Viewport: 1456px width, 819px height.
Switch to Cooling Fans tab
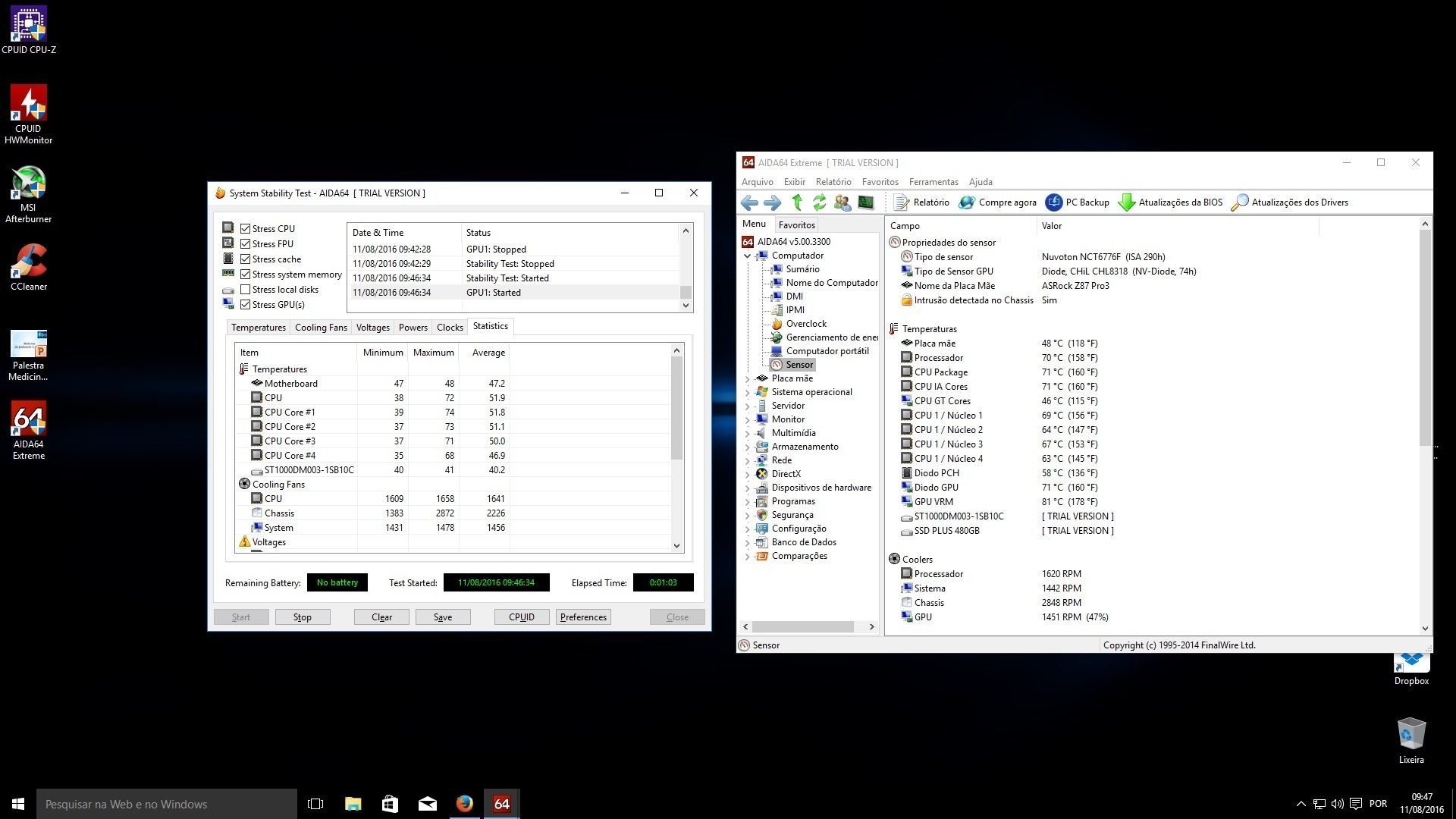pyautogui.click(x=321, y=328)
